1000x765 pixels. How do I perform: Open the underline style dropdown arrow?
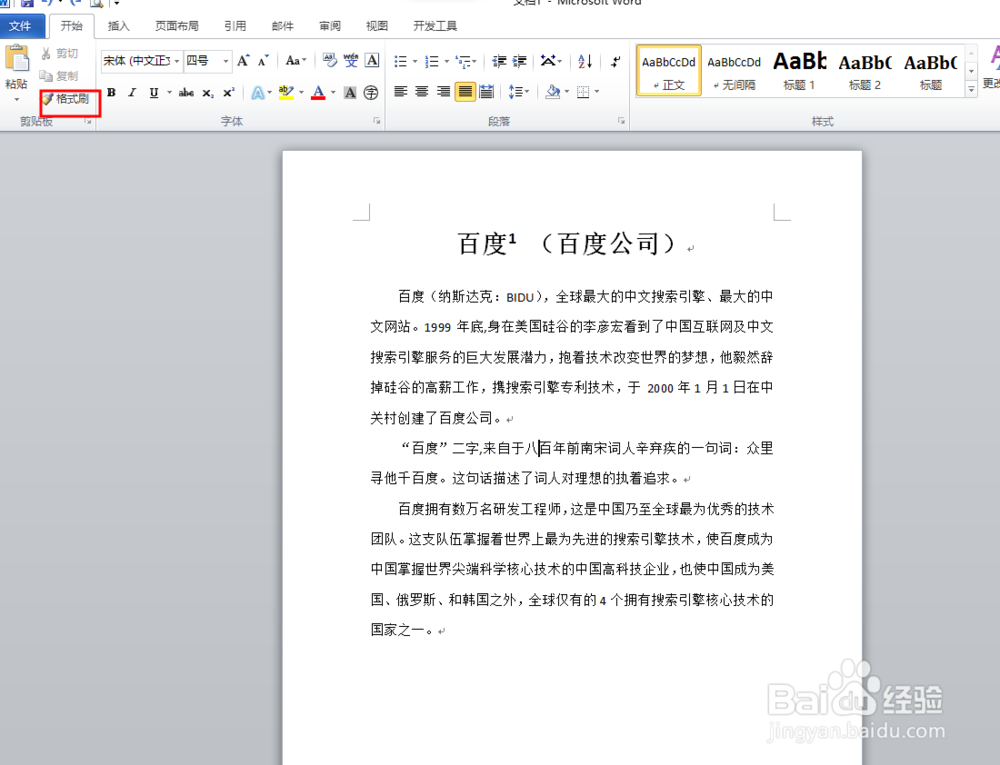pos(170,93)
